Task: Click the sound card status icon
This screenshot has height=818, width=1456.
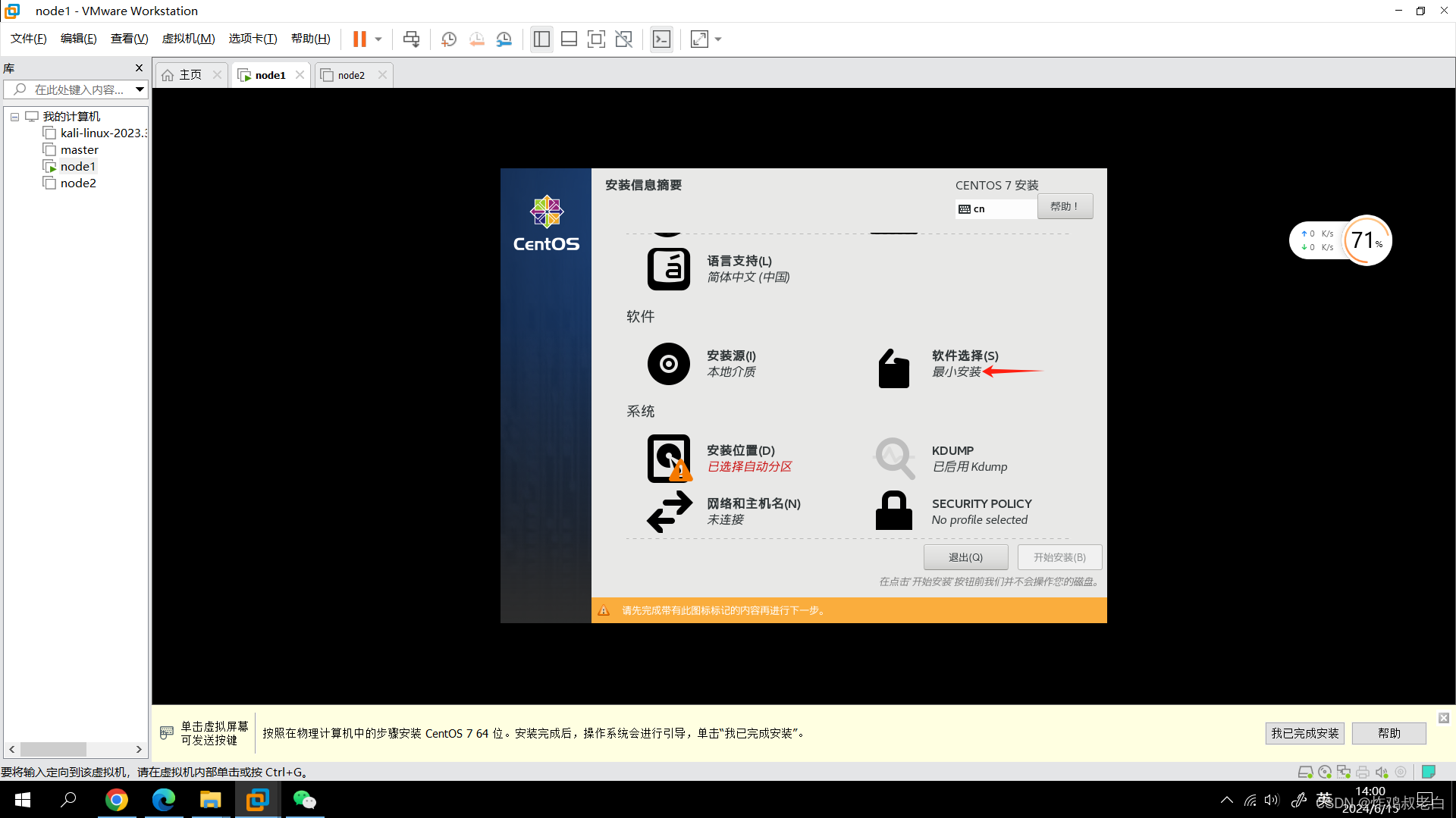Action: [x=1382, y=772]
